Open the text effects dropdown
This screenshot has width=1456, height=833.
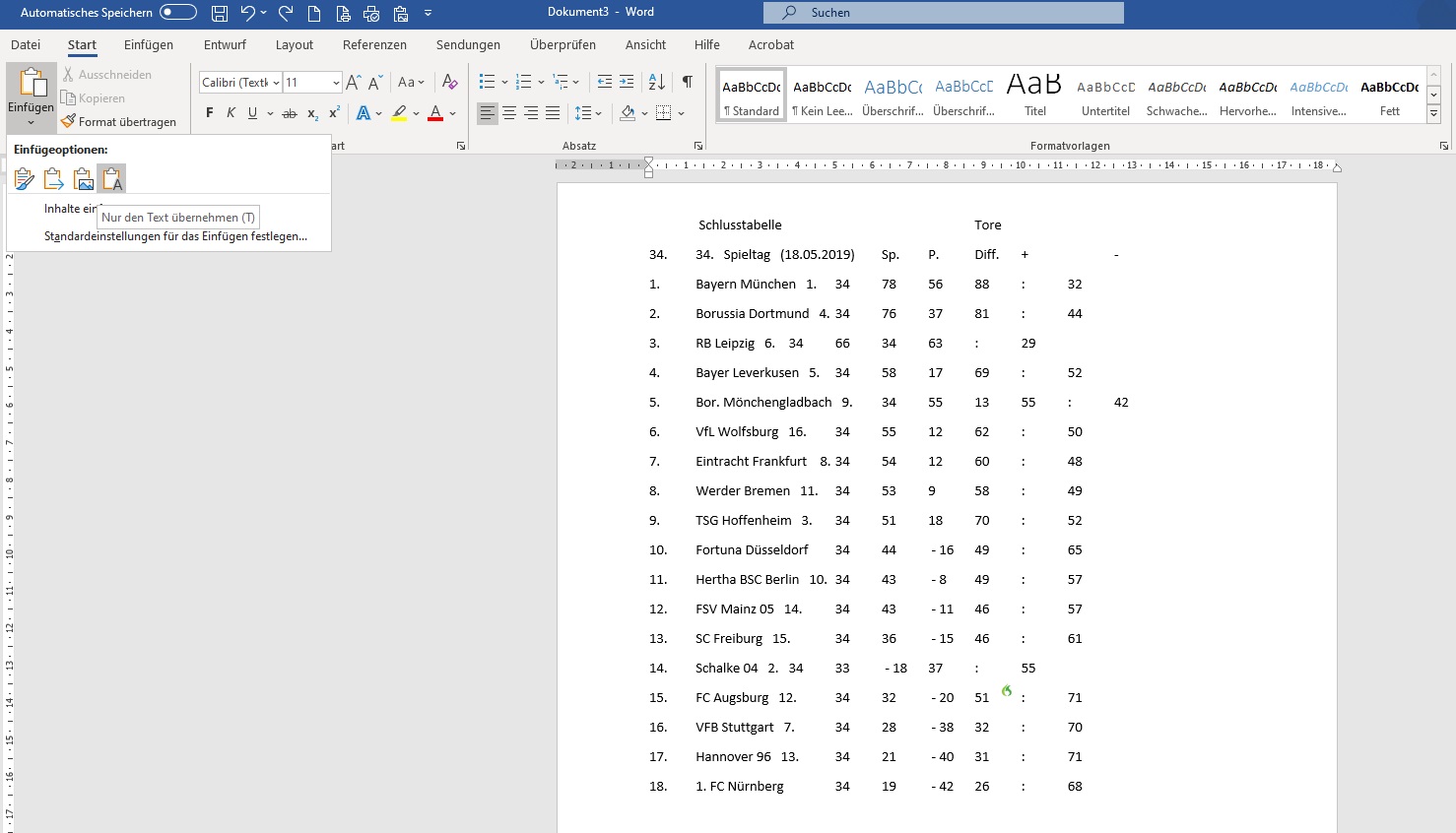point(378,114)
